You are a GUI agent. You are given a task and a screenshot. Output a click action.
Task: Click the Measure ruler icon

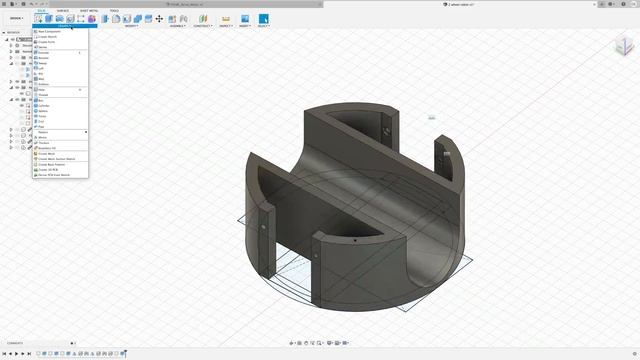pos(225,19)
